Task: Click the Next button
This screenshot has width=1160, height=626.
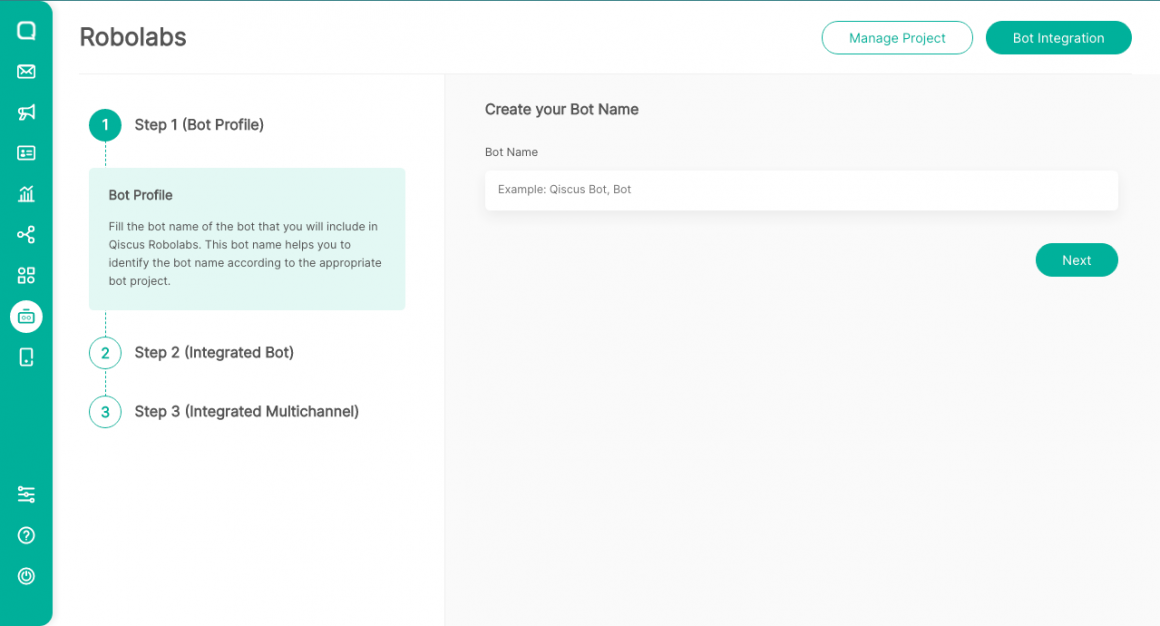Action: pyautogui.click(x=1076, y=259)
